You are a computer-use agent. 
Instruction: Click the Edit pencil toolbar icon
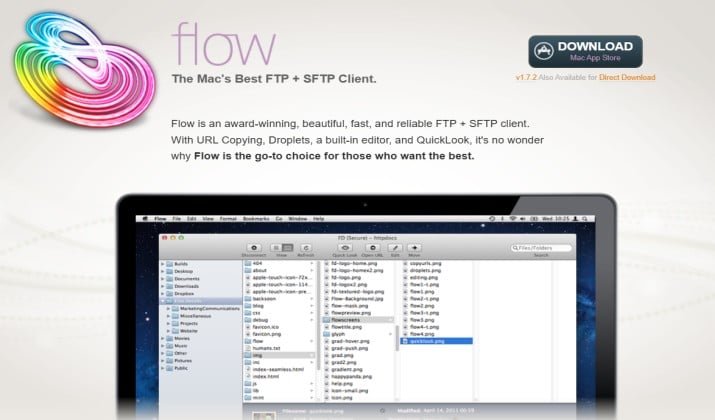tap(395, 248)
